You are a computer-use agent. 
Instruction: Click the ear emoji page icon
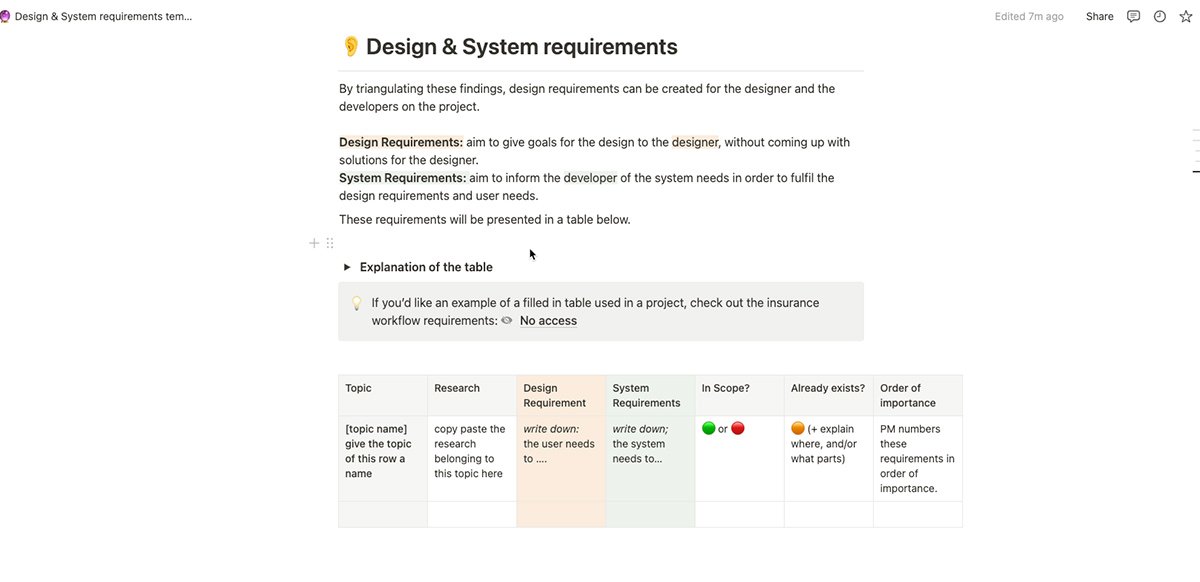[351, 47]
